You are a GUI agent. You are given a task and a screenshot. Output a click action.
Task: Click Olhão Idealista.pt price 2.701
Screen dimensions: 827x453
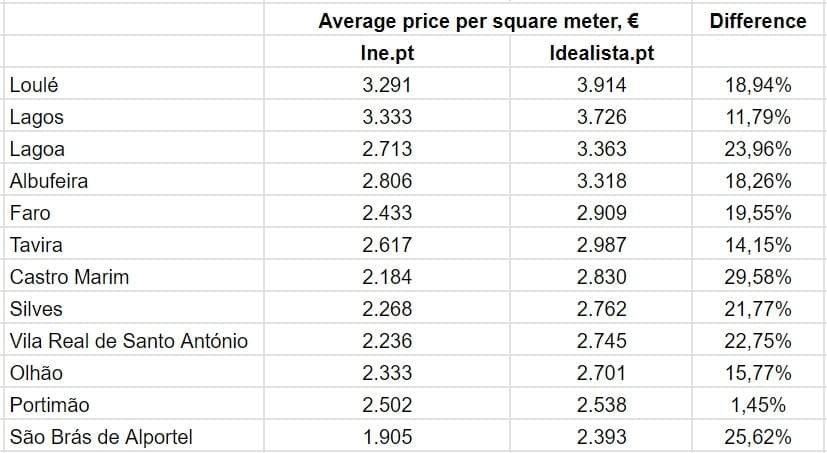601,373
